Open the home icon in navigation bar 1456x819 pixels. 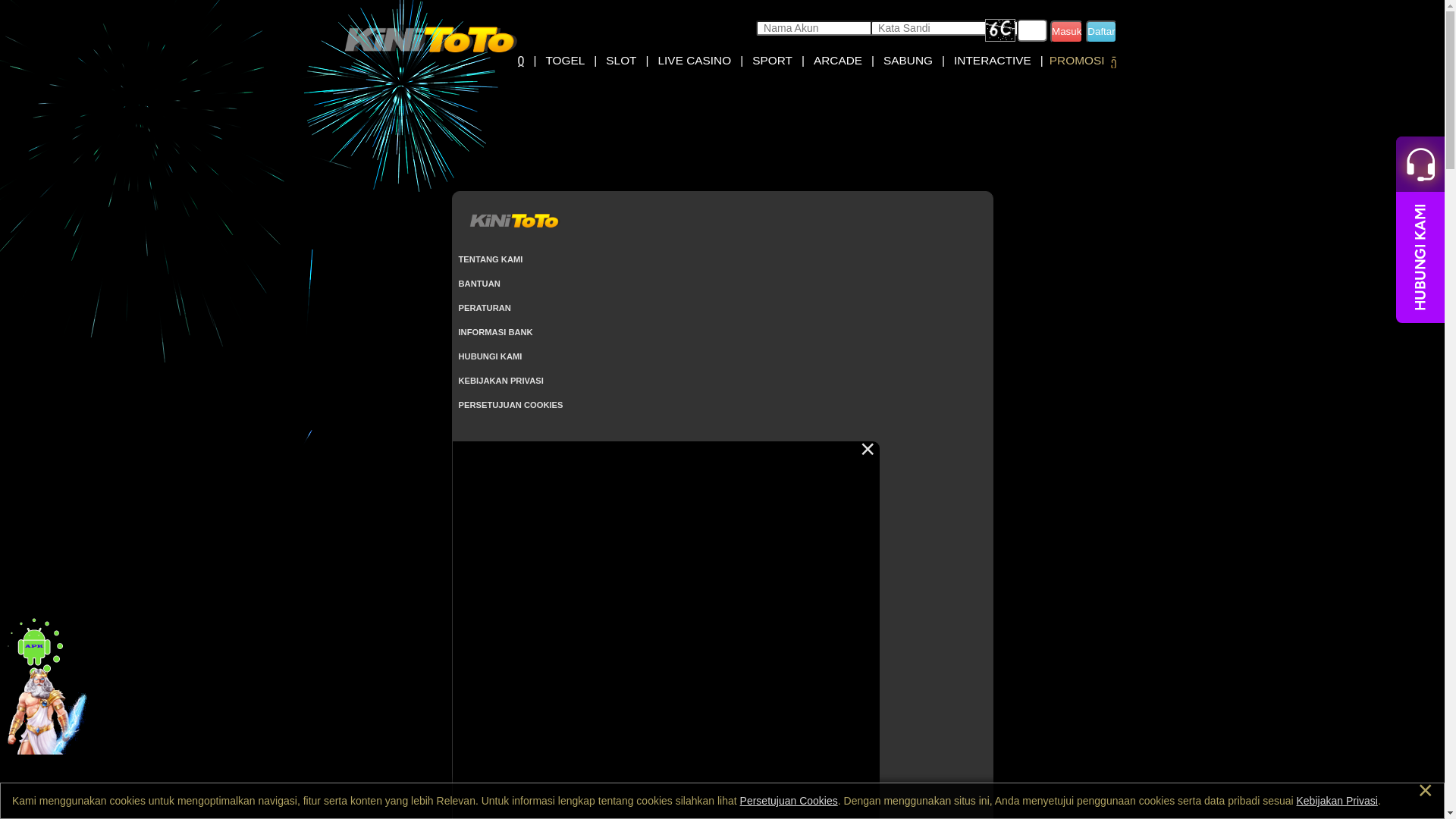point(521,61)
